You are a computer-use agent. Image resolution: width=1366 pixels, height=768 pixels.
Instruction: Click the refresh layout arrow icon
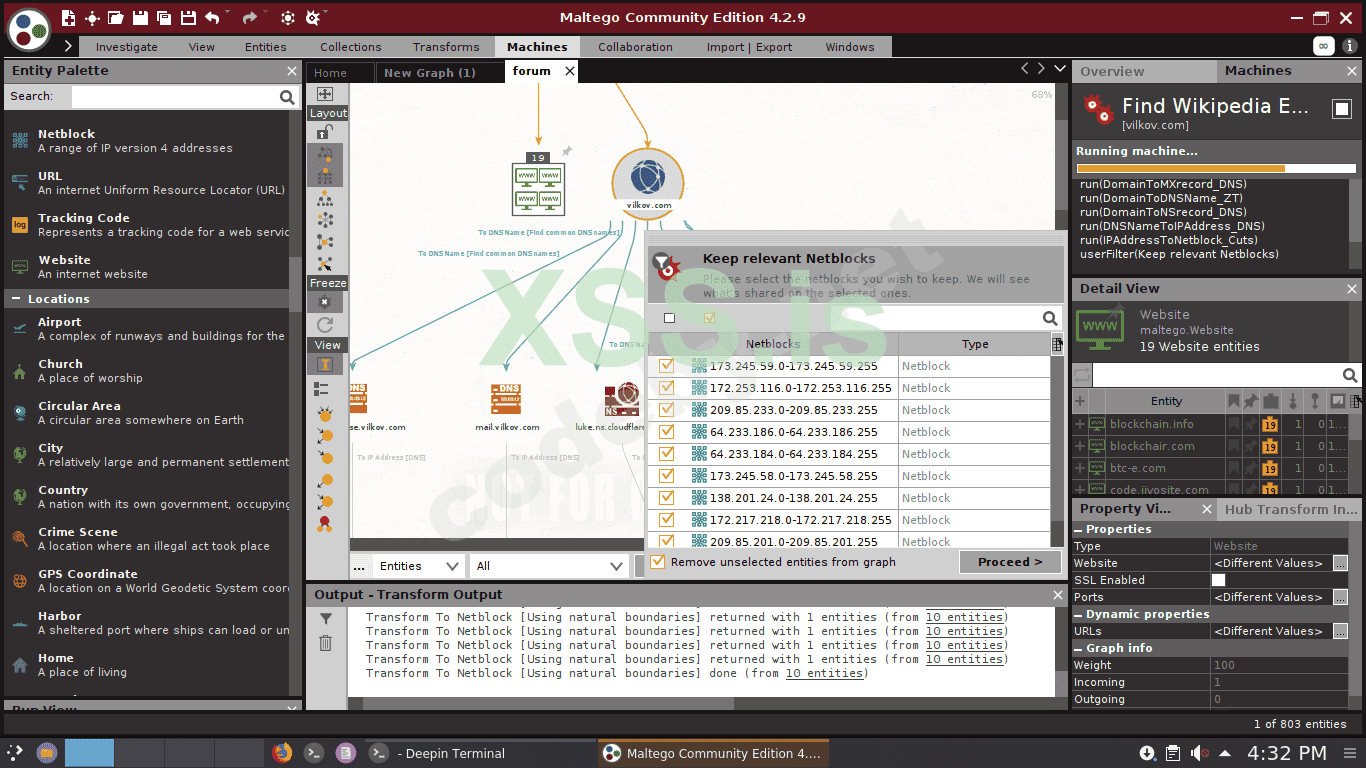pyautogui.click(x=325, y=324)
